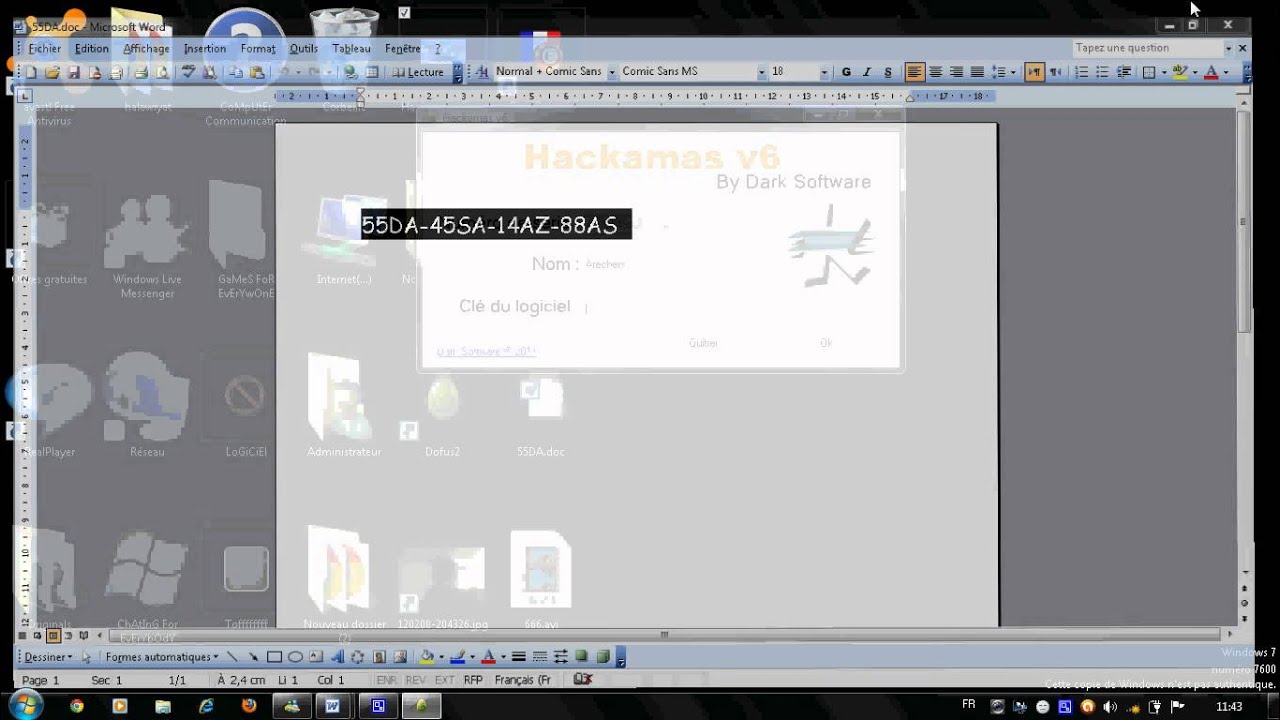Click Français language in status bar
1280x720 pixels.
pyautogui.click(x=523, y=680)
